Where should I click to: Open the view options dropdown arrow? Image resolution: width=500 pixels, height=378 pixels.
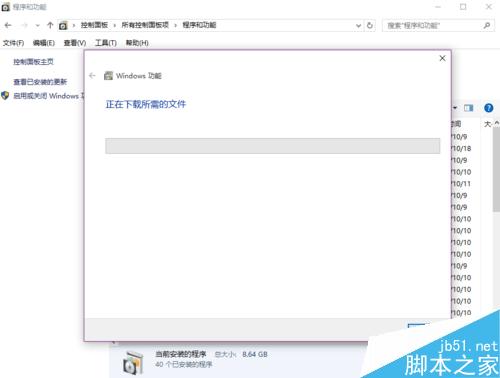(x=455, y=108)
